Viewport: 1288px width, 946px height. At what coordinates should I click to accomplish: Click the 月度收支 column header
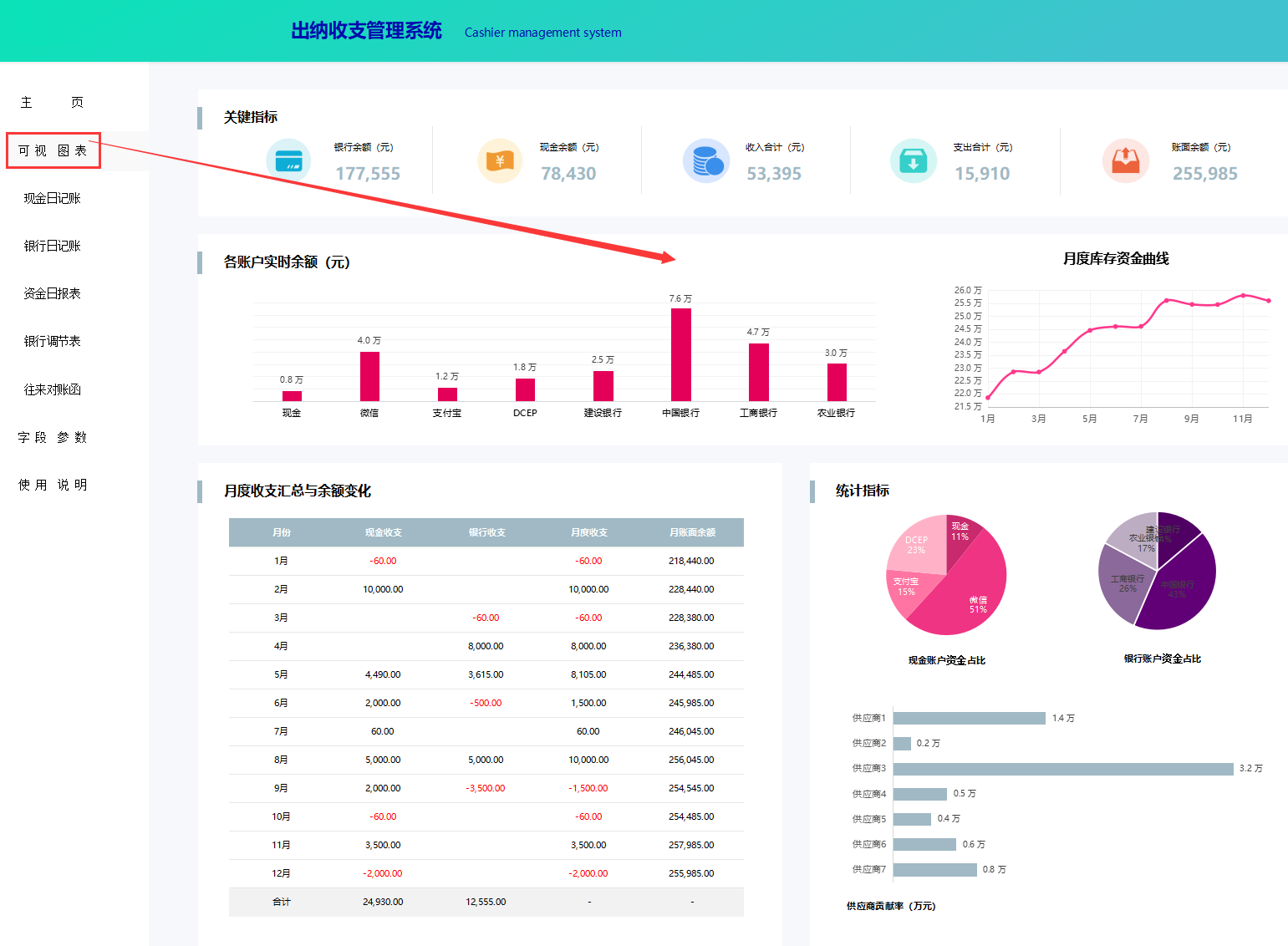589,532
